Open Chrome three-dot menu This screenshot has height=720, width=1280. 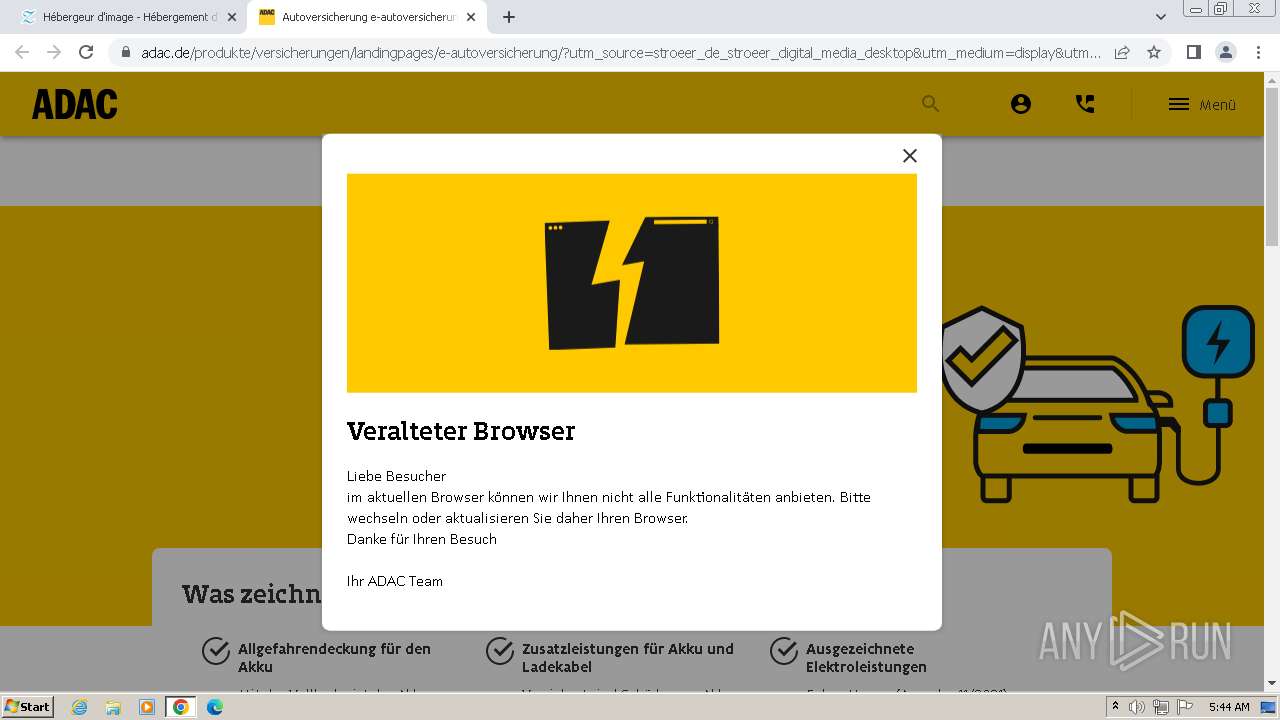(1258, 52)
